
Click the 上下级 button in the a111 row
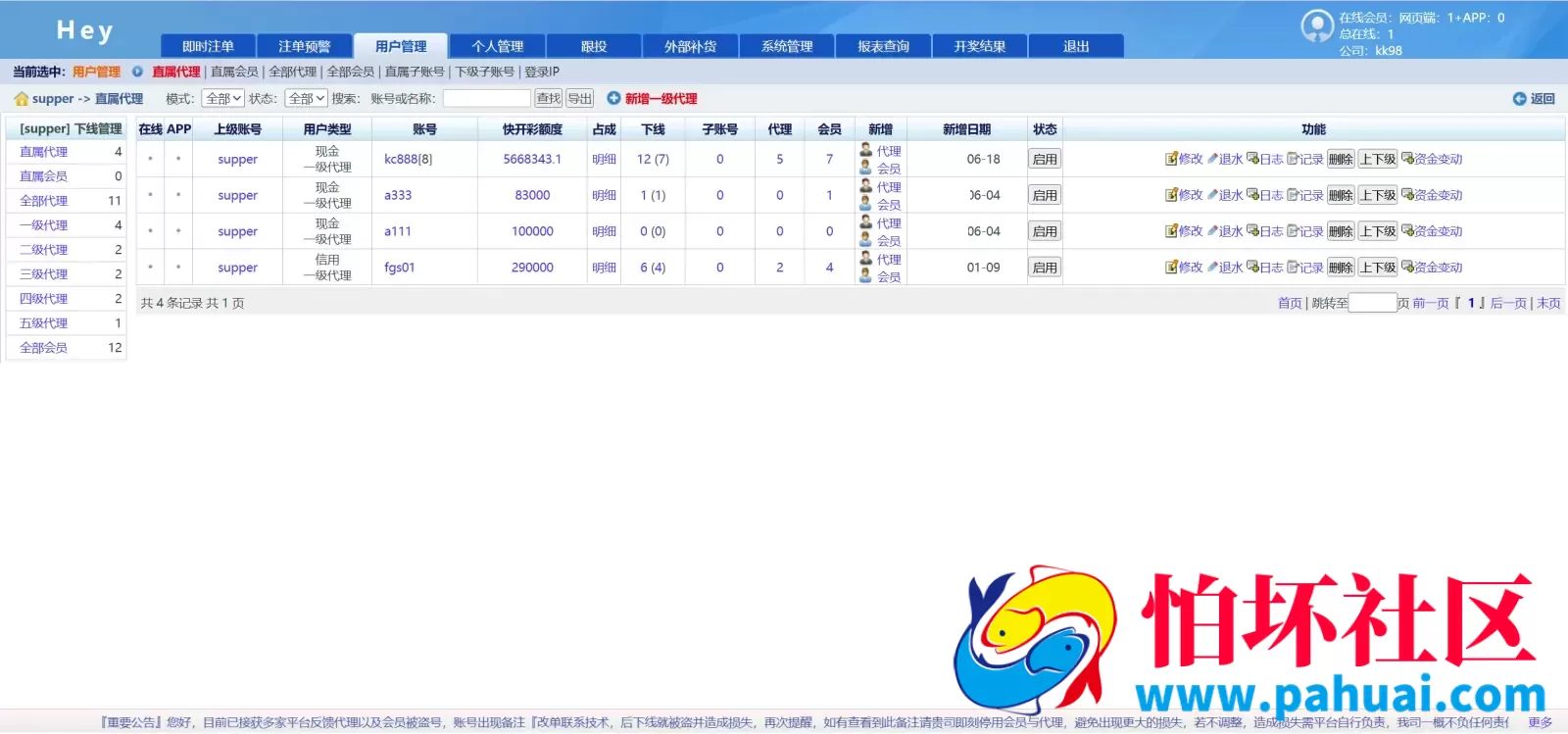click(x=1378, y=231)
